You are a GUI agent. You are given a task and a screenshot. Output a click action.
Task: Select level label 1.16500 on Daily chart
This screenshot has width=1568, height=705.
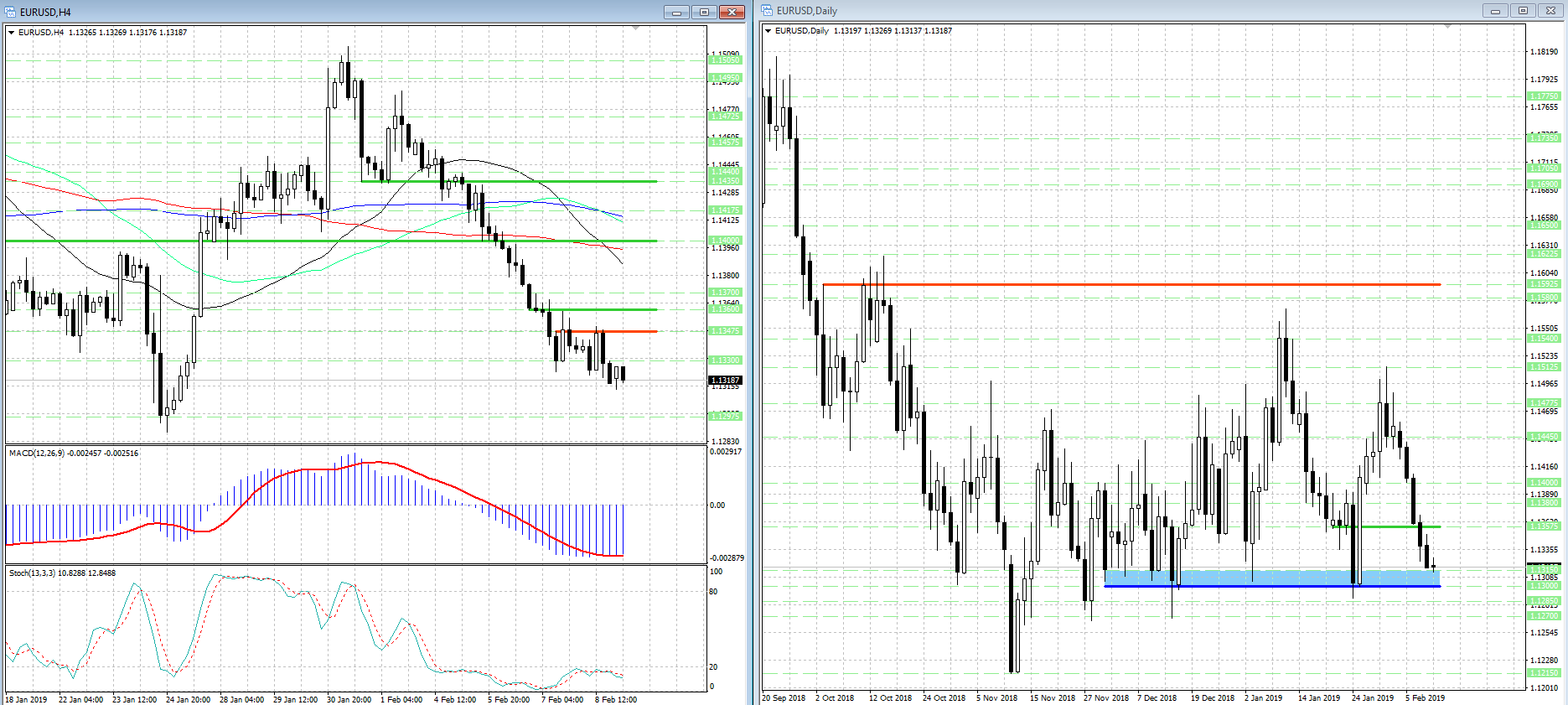tap(1545, 225)
